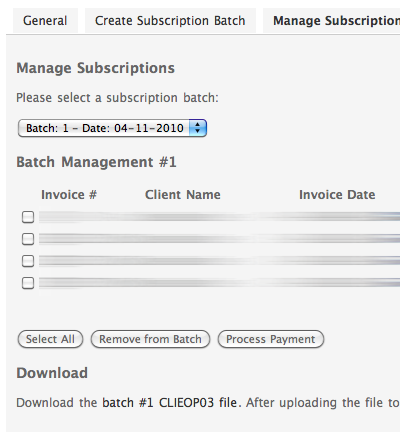The image size is (400, 438).
Task: Check the second invoice row checkbox
Action: (x=28, y=239)
